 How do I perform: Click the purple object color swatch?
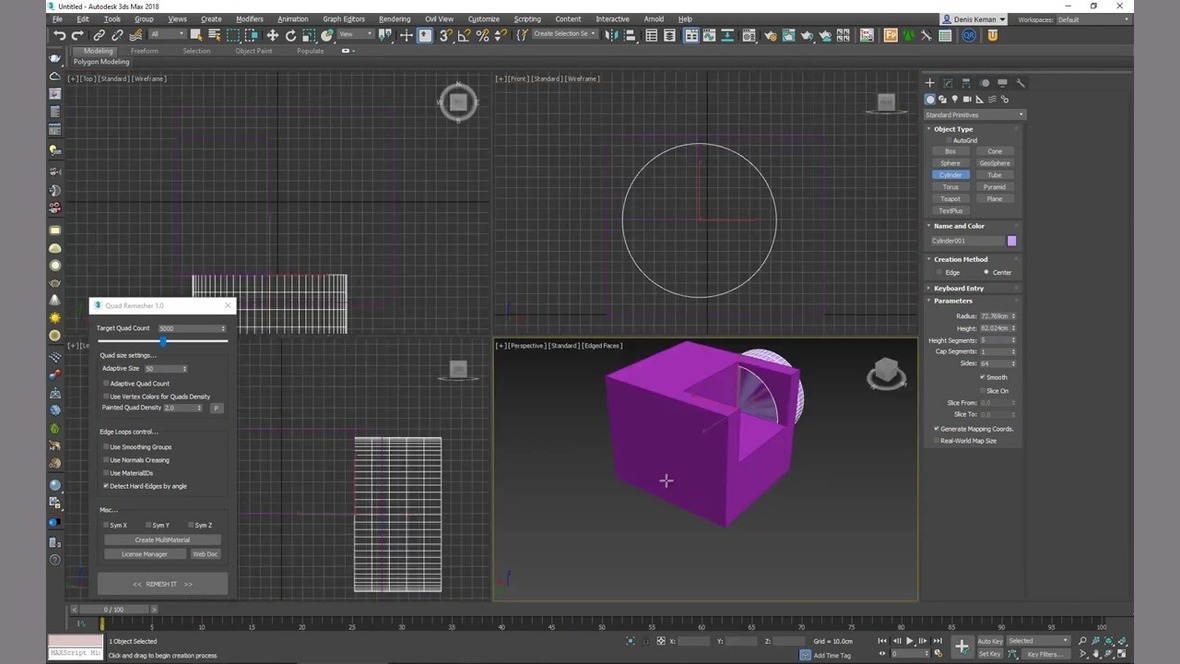[x=1012, y=241]
